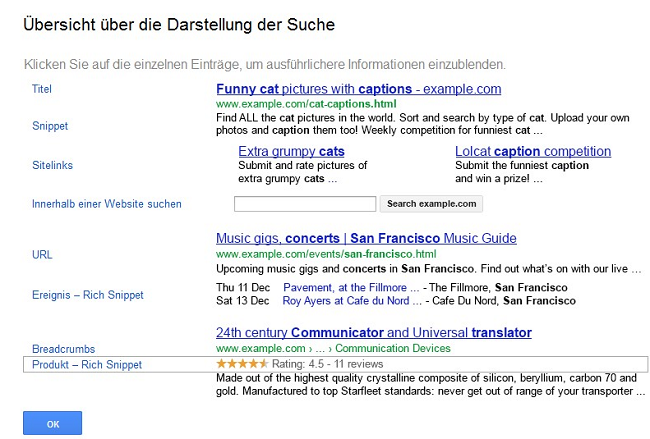The image size is (650, 439).
Task: Open 'Pavement, at the Fillmore' event link
Action: 351,287
